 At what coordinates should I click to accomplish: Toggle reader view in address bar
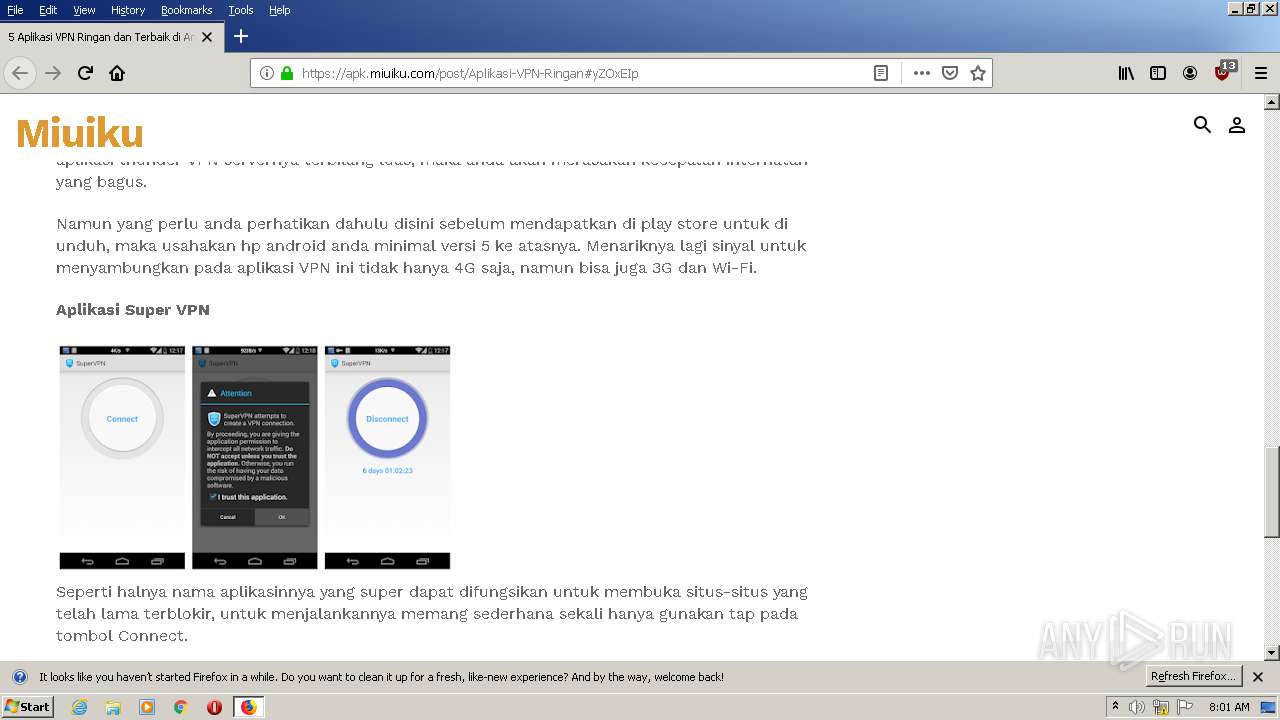[x=881, y=73]
